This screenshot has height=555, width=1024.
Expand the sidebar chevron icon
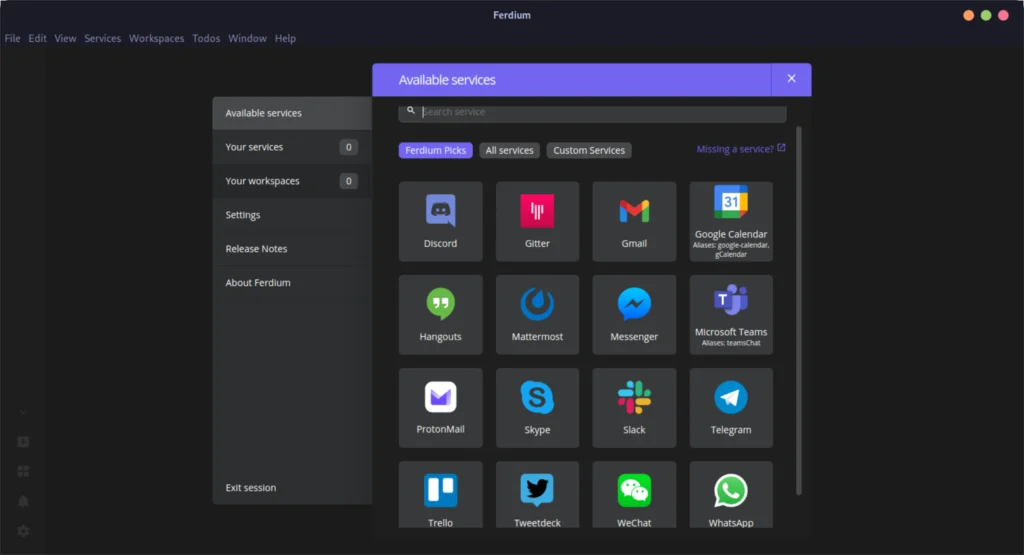point(24,413)
